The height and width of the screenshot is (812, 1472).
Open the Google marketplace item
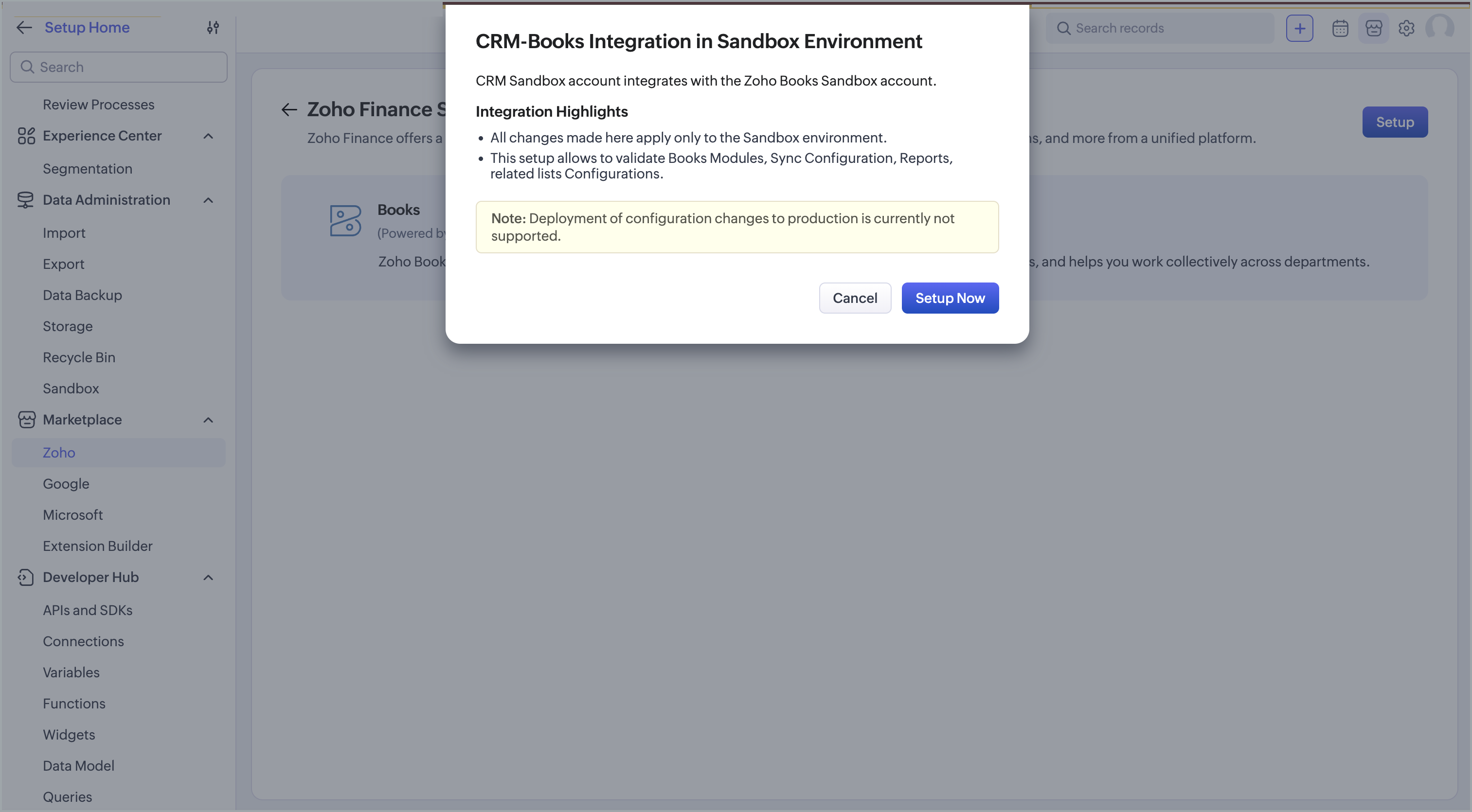[x=66, y=484]
